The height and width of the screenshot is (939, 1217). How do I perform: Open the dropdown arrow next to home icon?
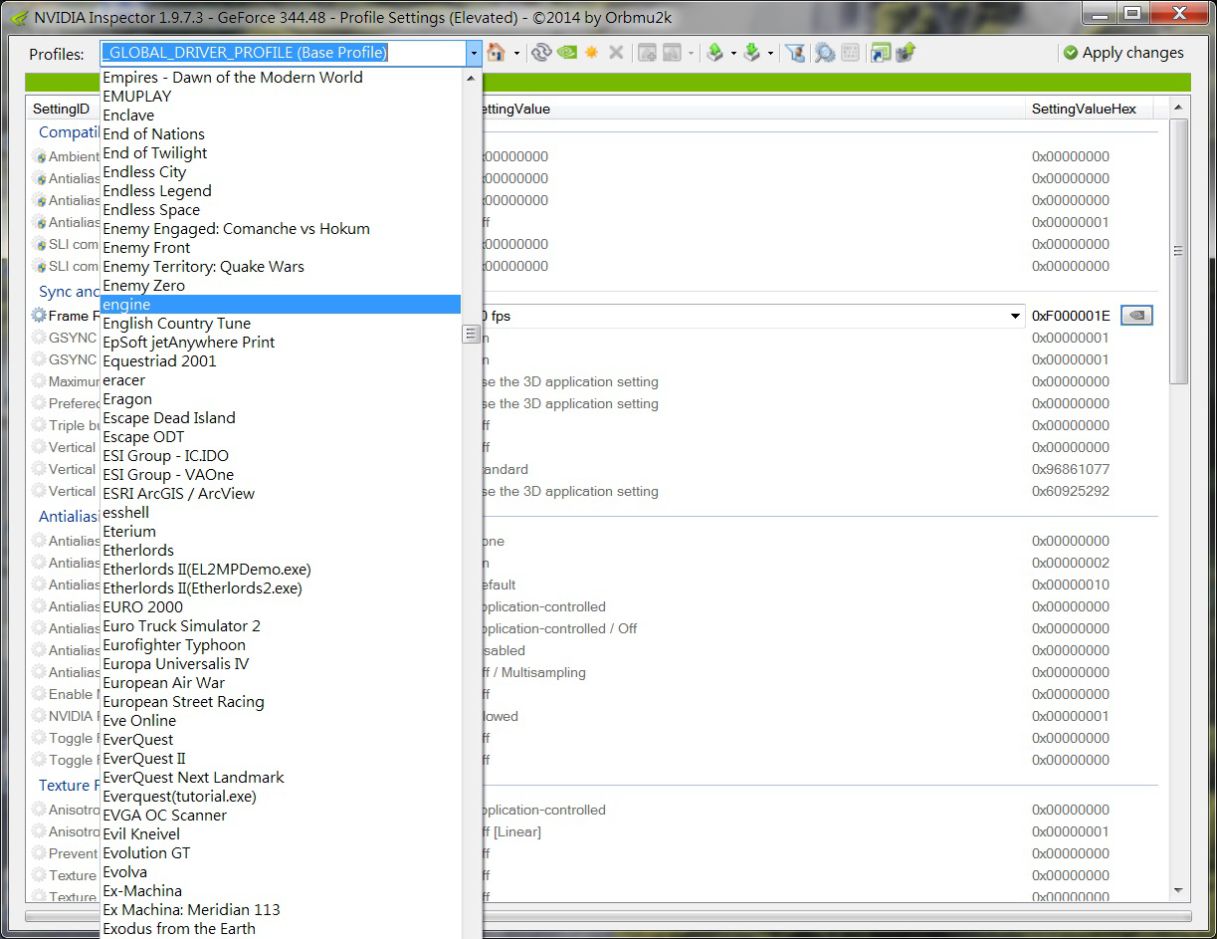pyautogui.click(x=517, y=53)
